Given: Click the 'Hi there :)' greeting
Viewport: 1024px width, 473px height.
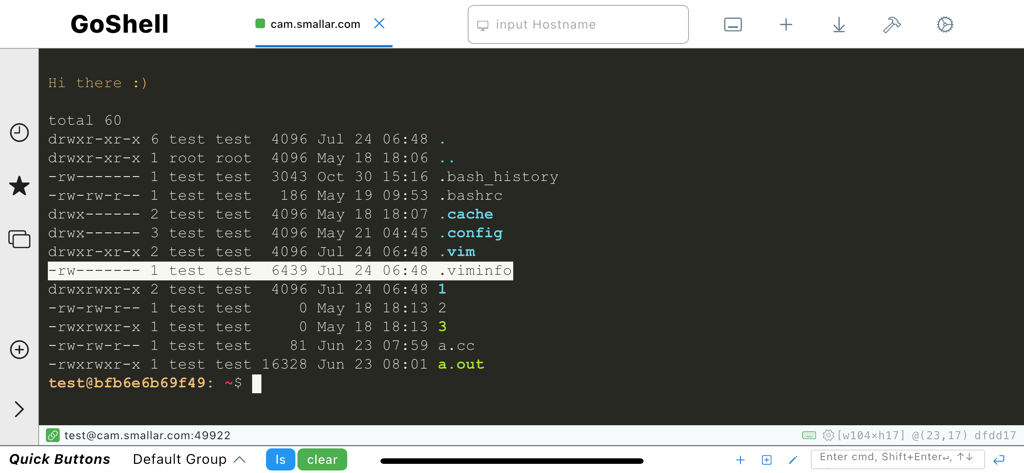Looking at the screenshot, I should [98, 83].
